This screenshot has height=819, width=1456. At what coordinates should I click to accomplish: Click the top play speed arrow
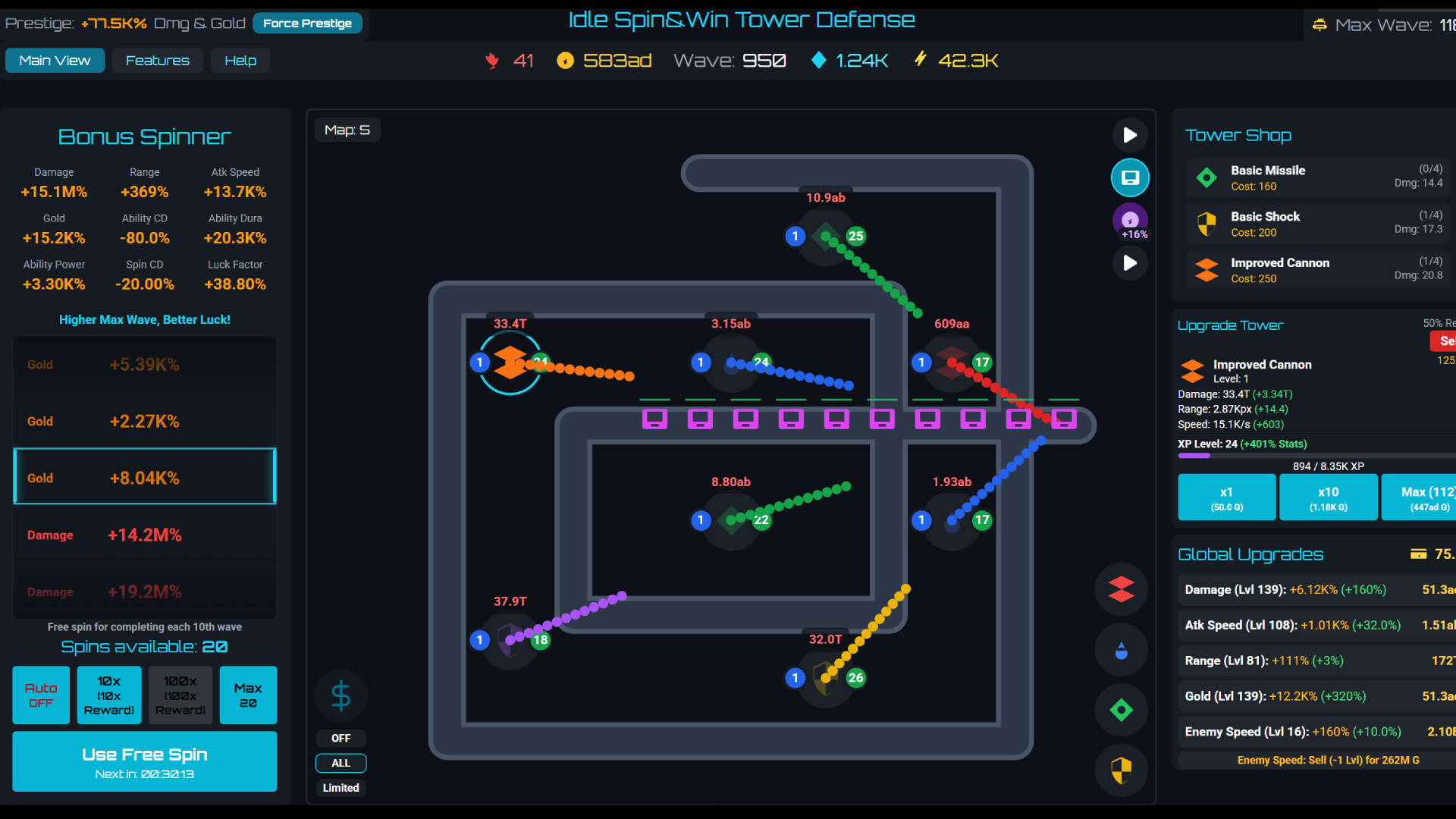[x=1130, y=135]
